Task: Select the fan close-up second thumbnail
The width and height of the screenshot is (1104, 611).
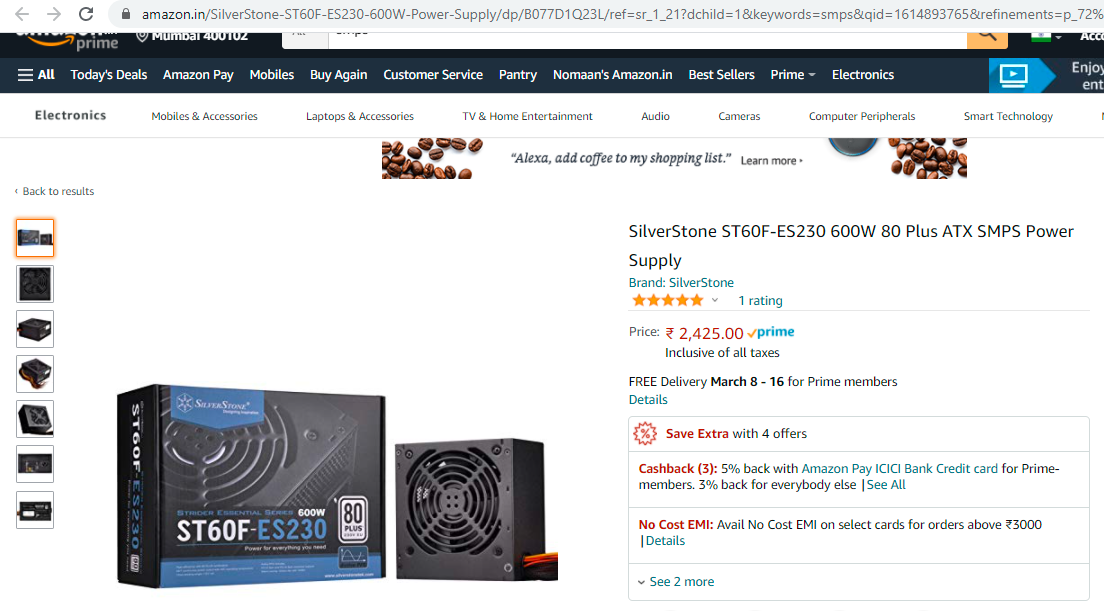Action: point(35,284)
